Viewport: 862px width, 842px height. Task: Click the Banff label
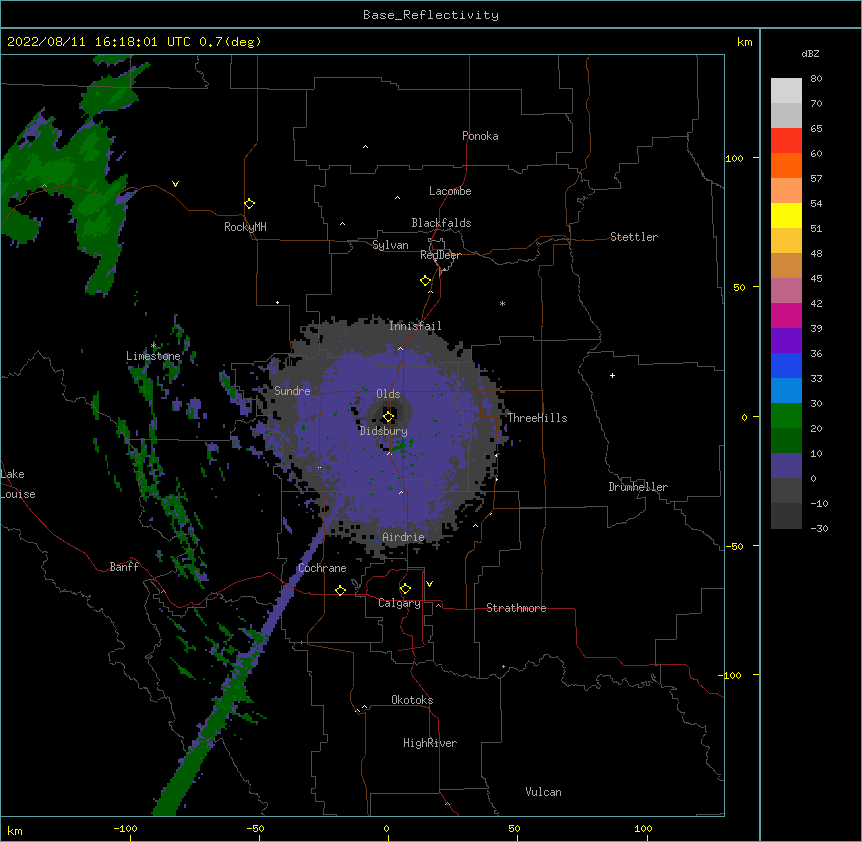[124, 567]
